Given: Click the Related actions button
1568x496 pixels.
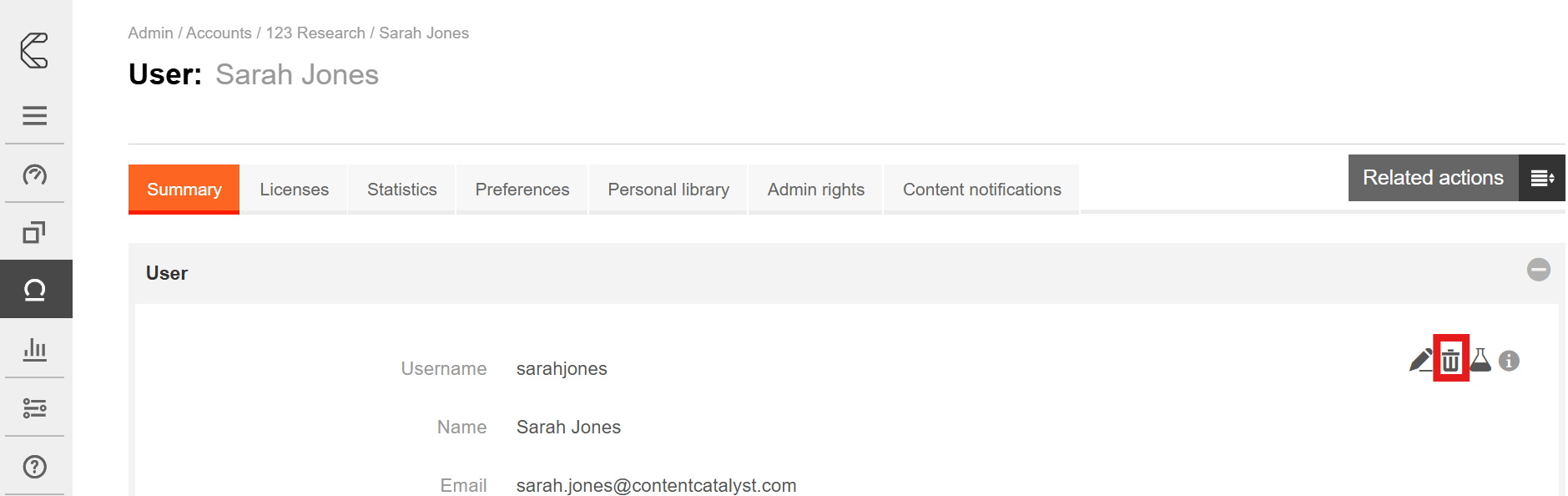Looking at the screenshot, I should 1433,178.
